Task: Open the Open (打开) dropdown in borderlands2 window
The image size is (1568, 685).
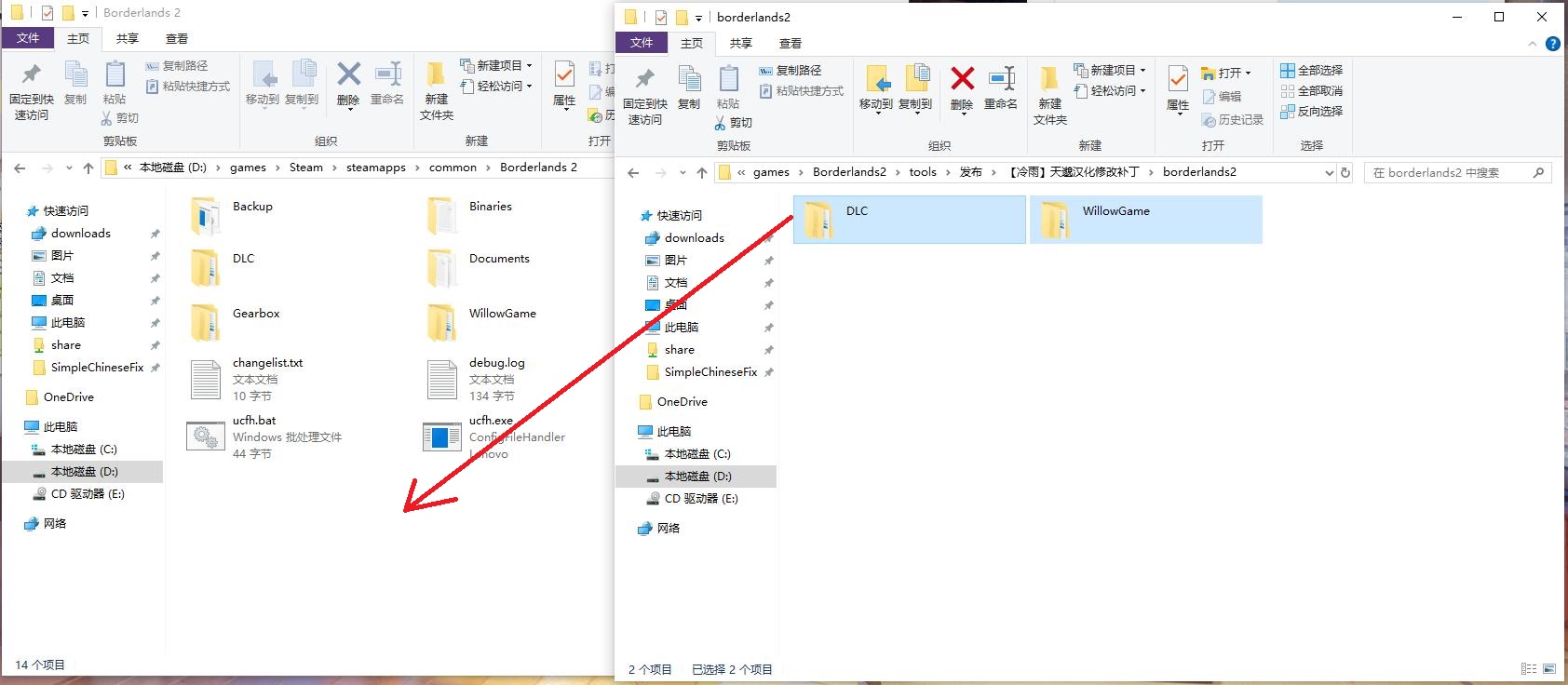Action: pos(1226,73)
